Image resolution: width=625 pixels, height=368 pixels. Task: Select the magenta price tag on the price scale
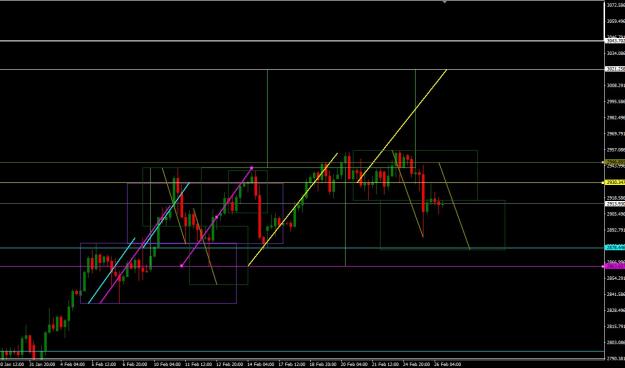pos(615,266)
